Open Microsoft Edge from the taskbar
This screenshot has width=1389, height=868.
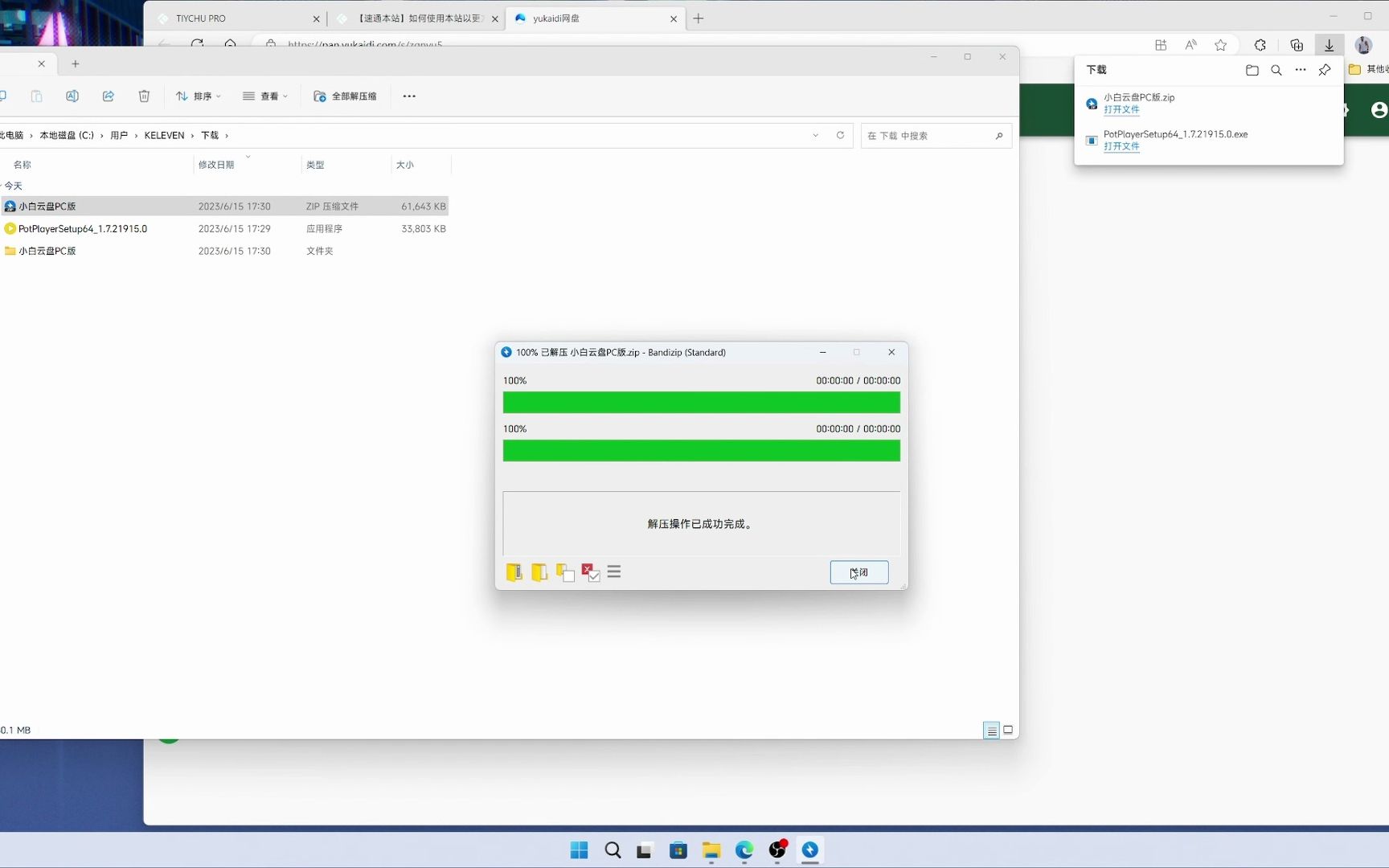point(744,850)
